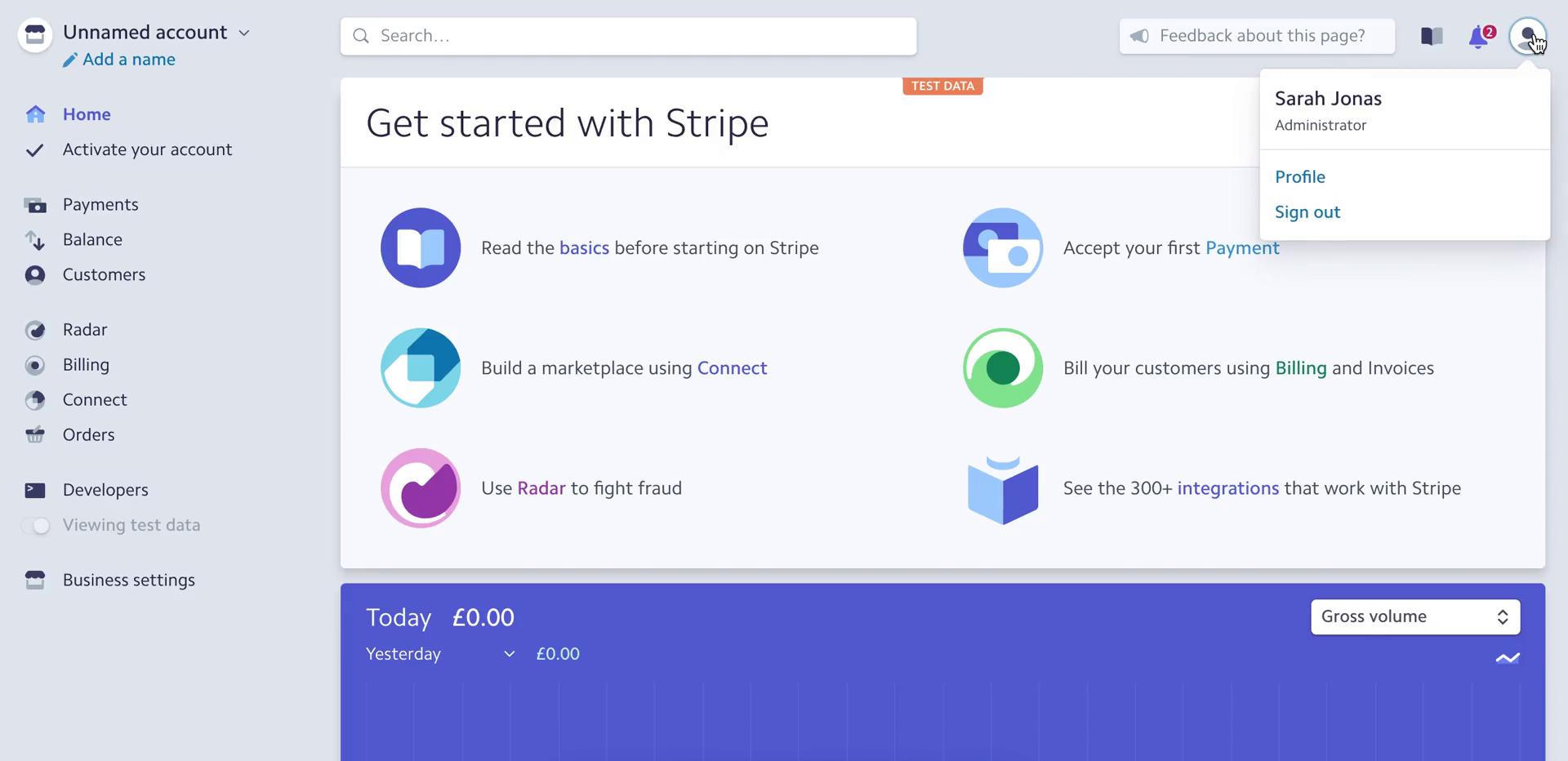Click the checkmark icon beside Activate your account

[x=34, y=150]
